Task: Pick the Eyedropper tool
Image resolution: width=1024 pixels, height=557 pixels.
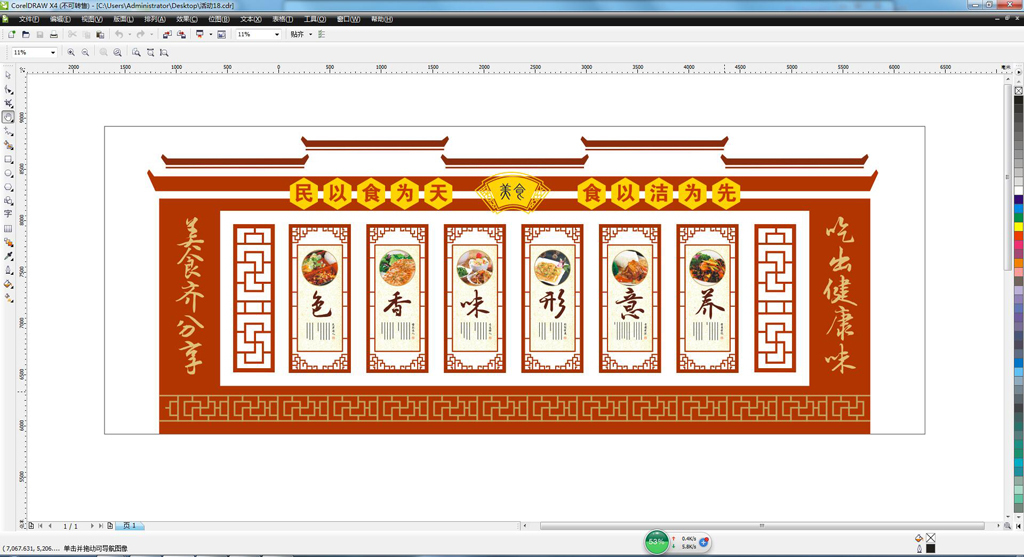Action: [x=8, y=256]
